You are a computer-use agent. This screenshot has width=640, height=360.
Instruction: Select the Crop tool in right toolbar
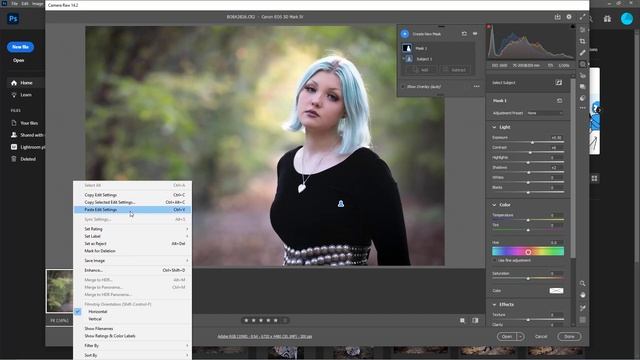click(x=582, y=41)
